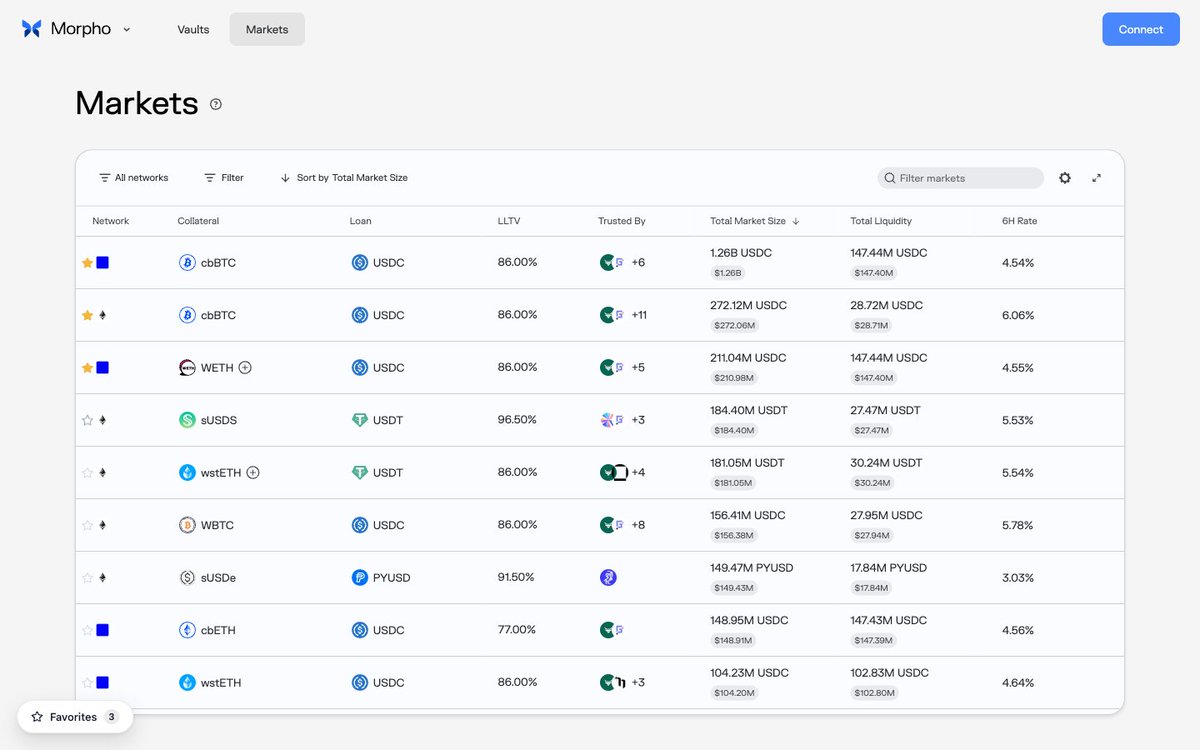Click the LLTV column header
This screenshot has height=750, width=1200.
click(509, 221)
